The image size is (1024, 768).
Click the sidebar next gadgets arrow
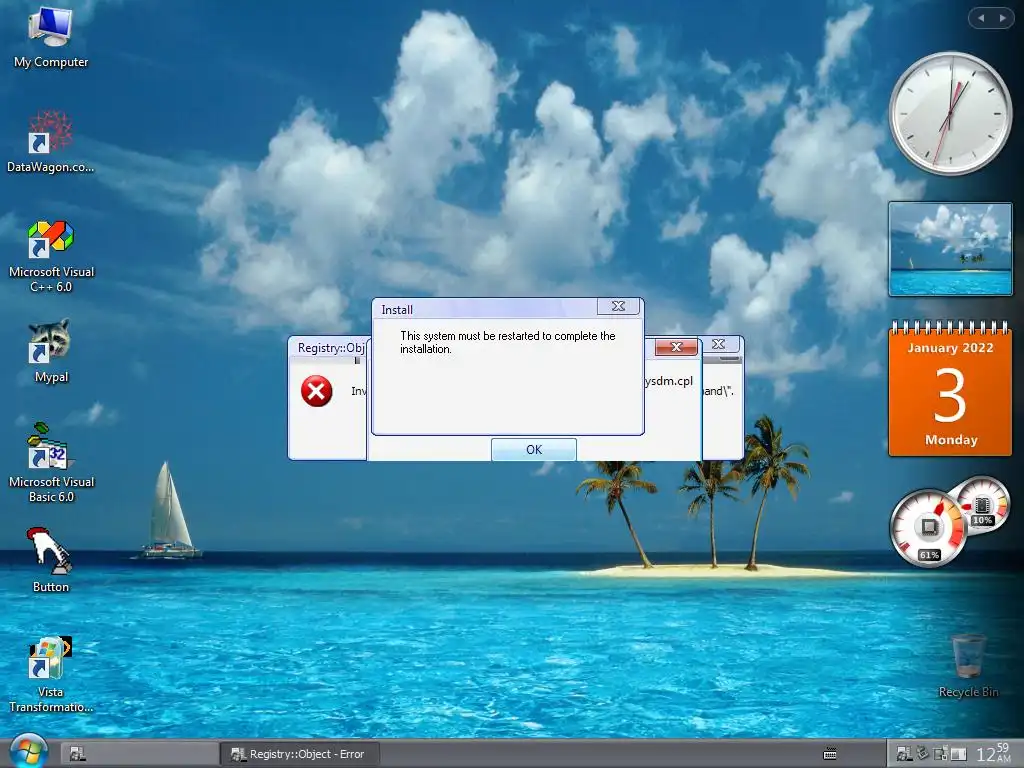1002,18
